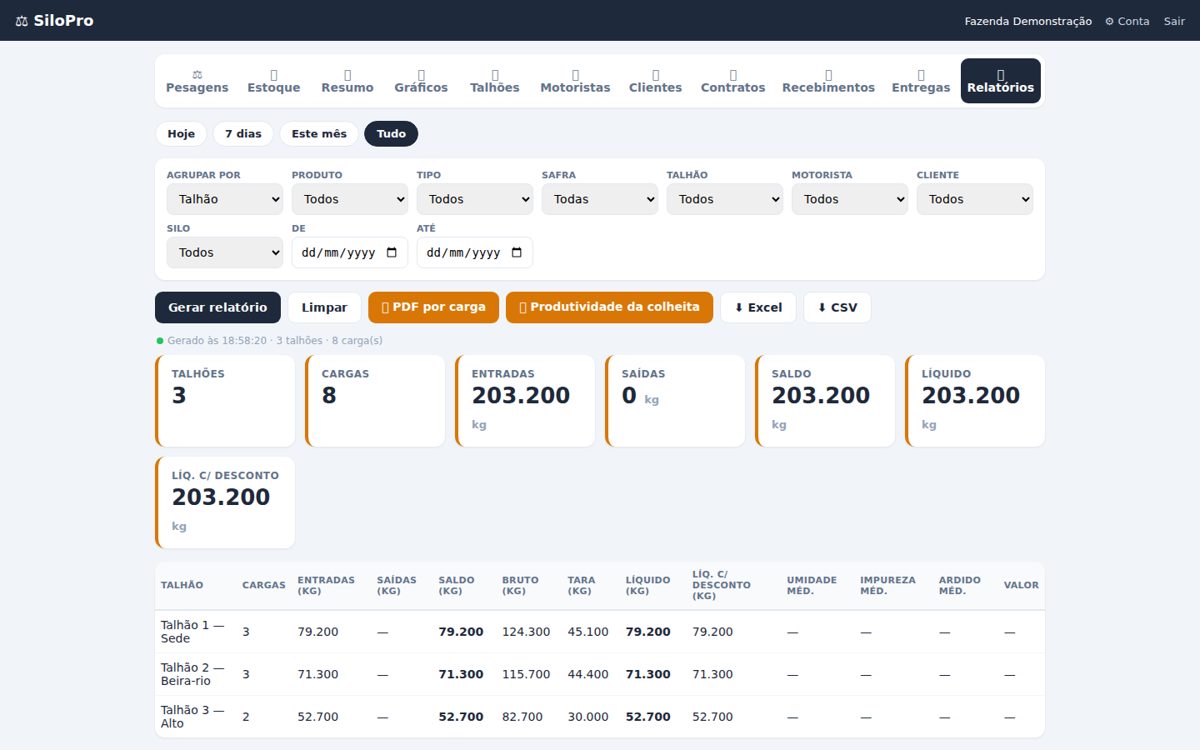This screenshot has width=1200, height=750.
Task: Select the Este mês period filter
Action: click(x=319, y=134)
